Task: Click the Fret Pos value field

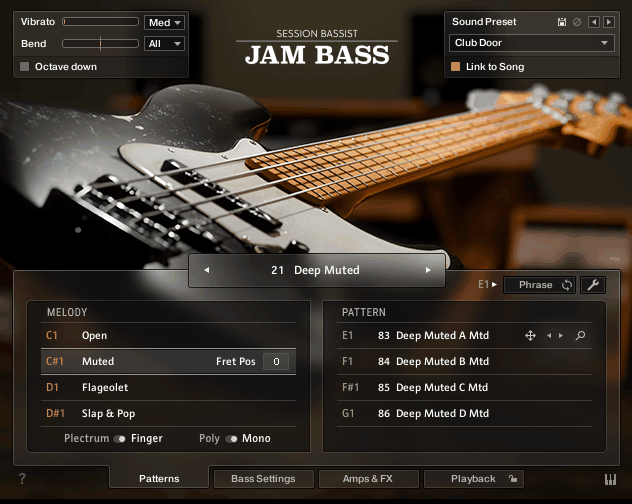Action: pyautogui.click(x=276, y=361)
